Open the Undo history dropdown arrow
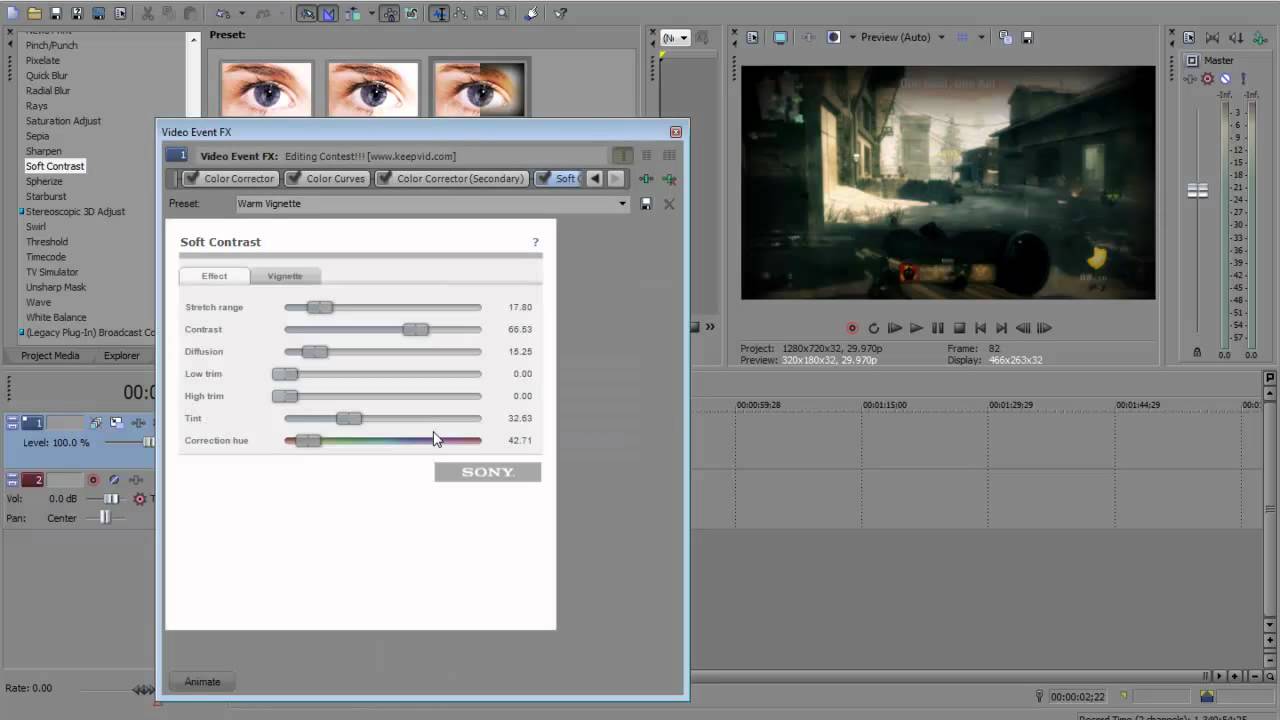 point(241,14)
